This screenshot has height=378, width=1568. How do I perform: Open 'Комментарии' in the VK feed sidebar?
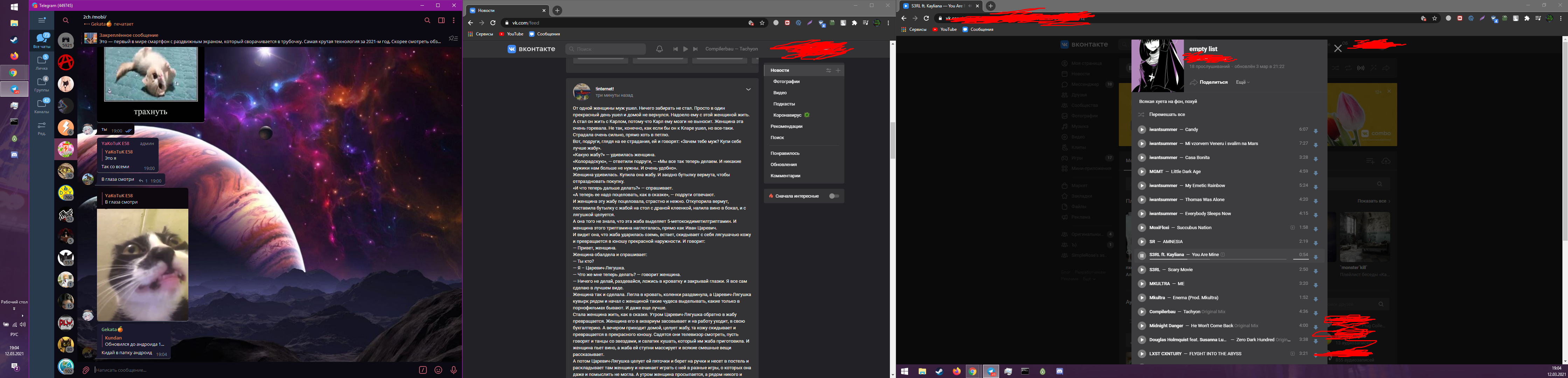coord(785,176)
